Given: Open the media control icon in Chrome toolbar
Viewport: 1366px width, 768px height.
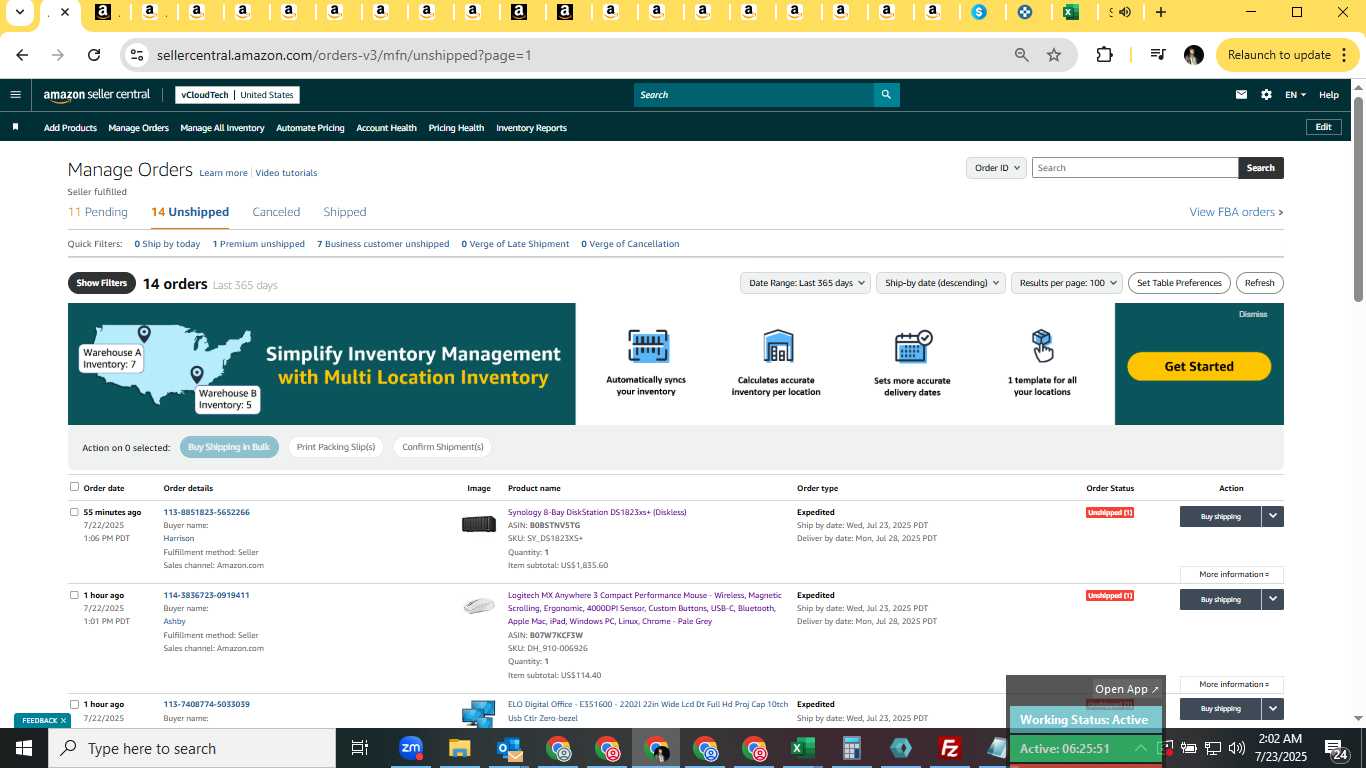Looking at the screenshot, I should point(1157,55).
